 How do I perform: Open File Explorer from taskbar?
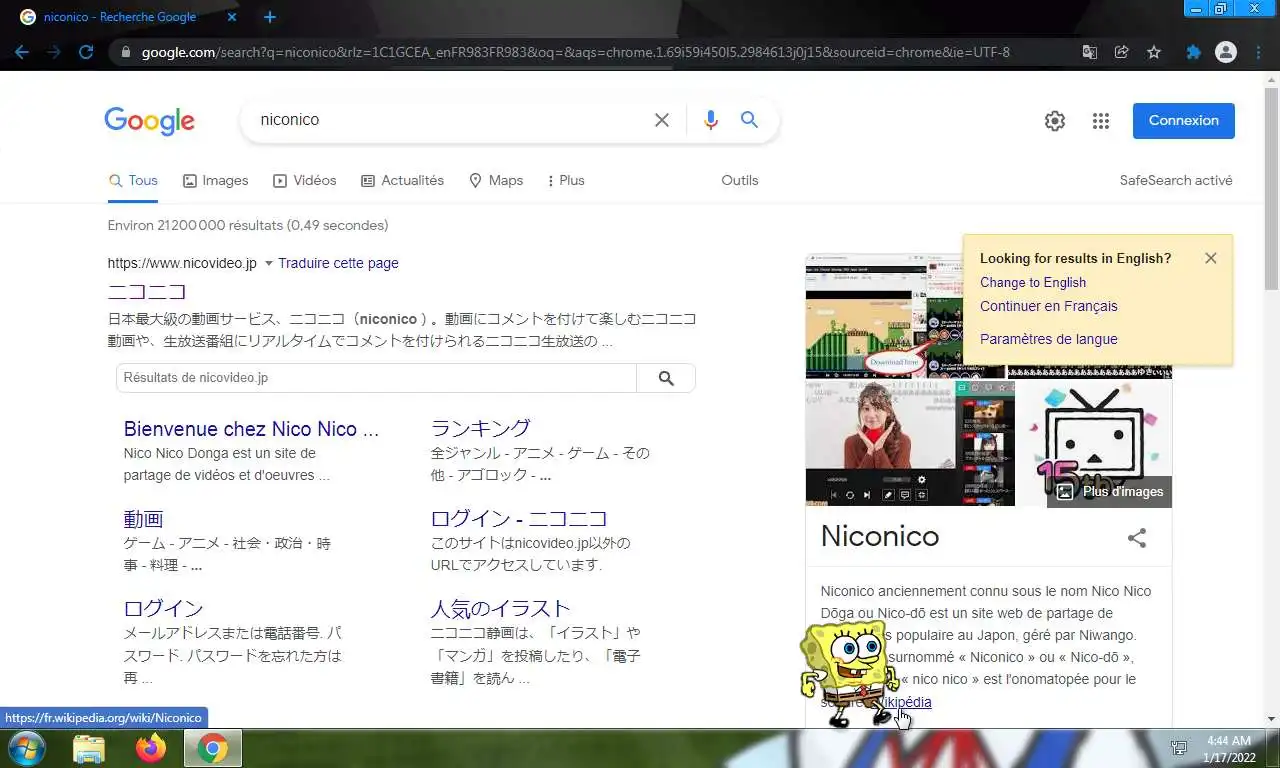coord(89,748)
